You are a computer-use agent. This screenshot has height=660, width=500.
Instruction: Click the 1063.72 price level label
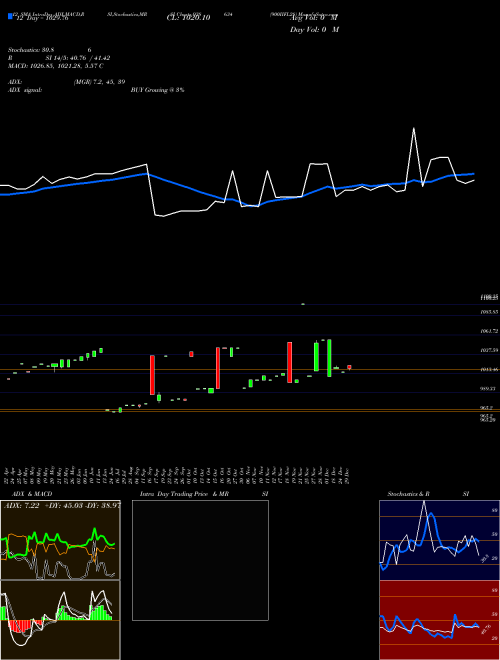coord(489,331)
